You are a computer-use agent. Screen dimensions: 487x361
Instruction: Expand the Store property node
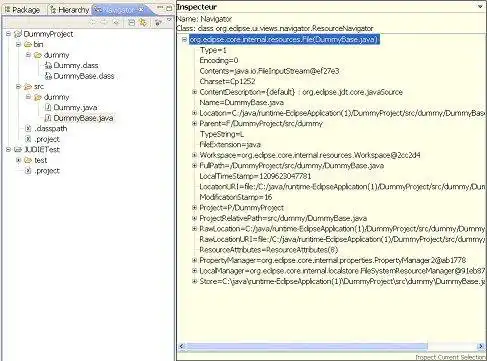coord(194,281)
